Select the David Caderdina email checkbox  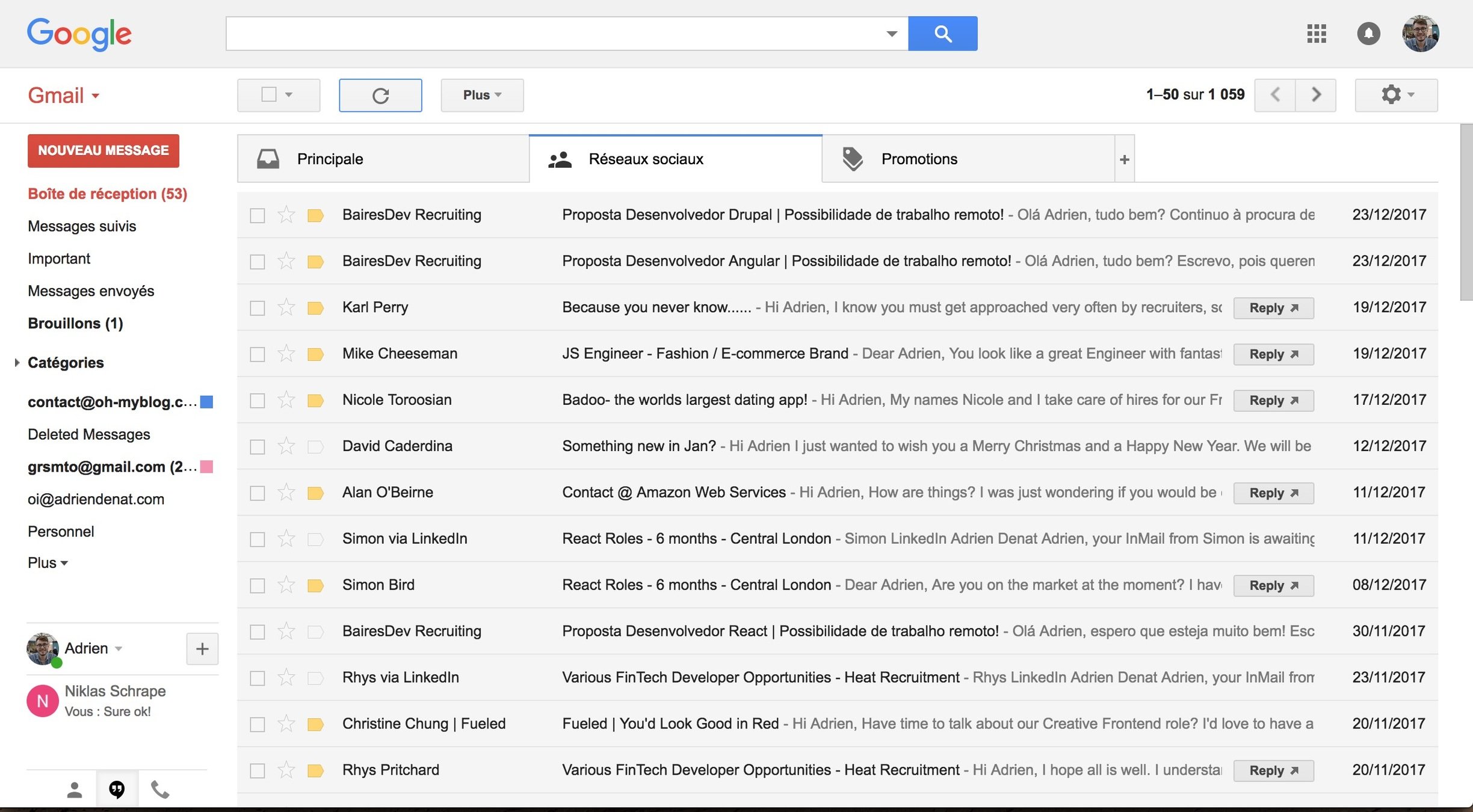coord(258,447)
